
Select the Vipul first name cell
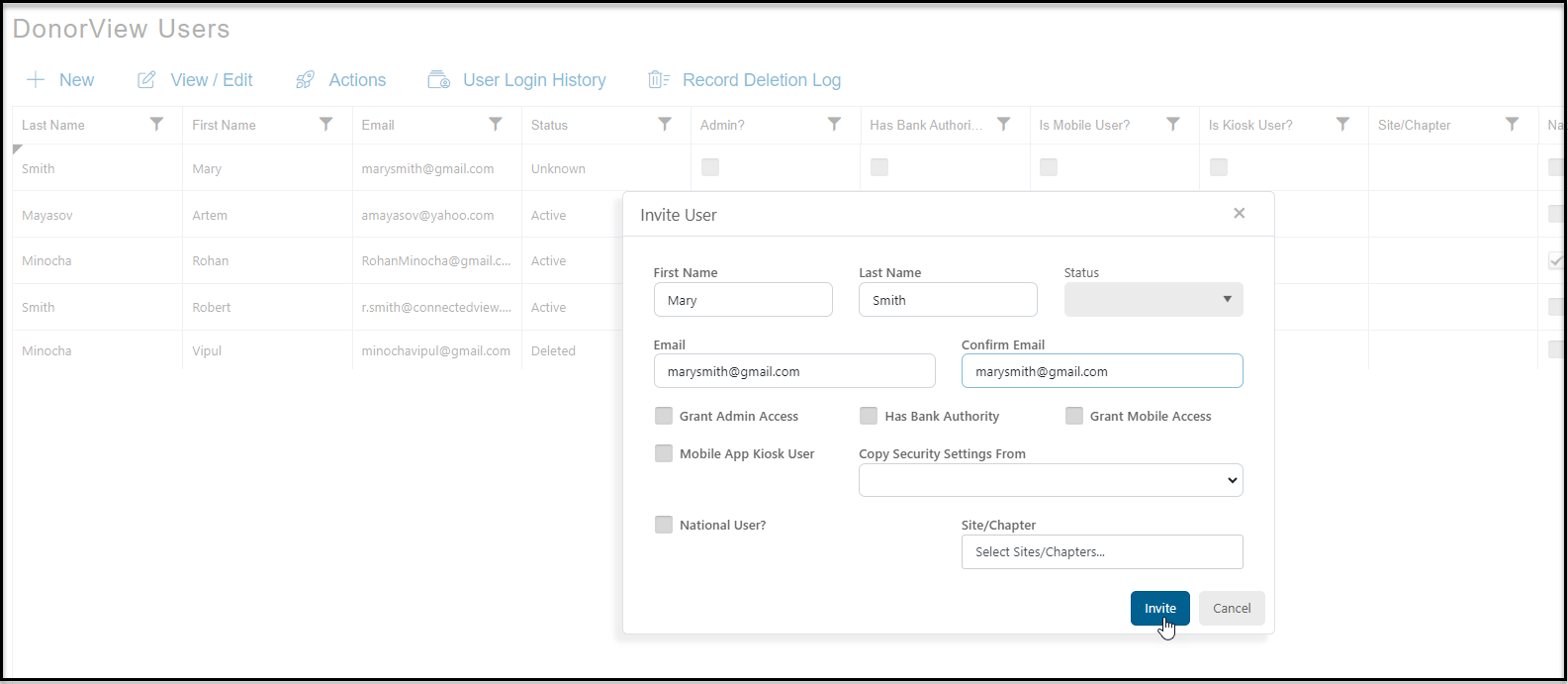(267, 351)
